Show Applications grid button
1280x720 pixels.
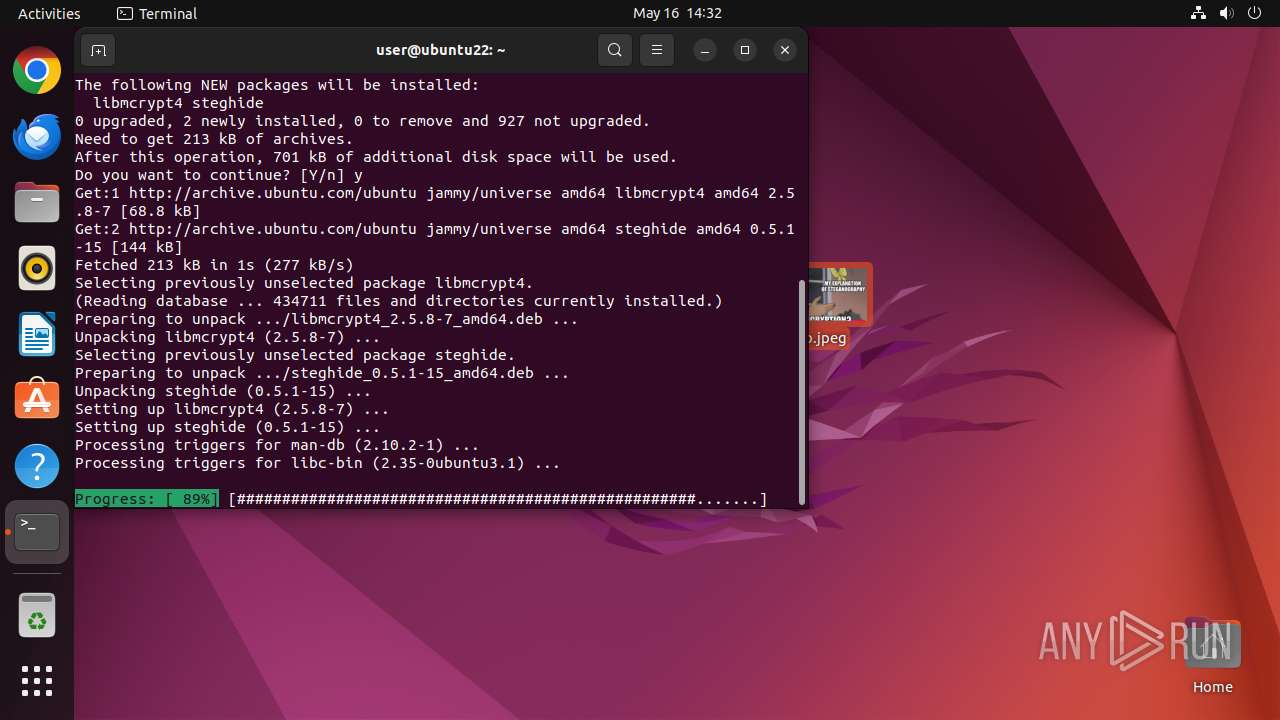click(x=37, y=681)
